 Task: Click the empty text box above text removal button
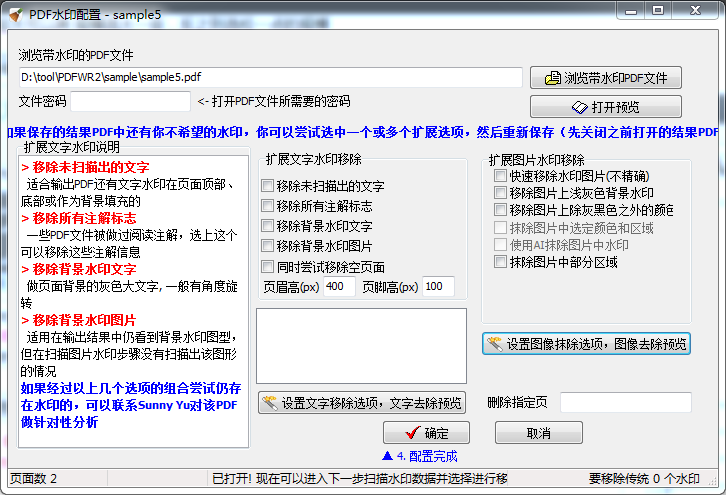click(362, 346)
